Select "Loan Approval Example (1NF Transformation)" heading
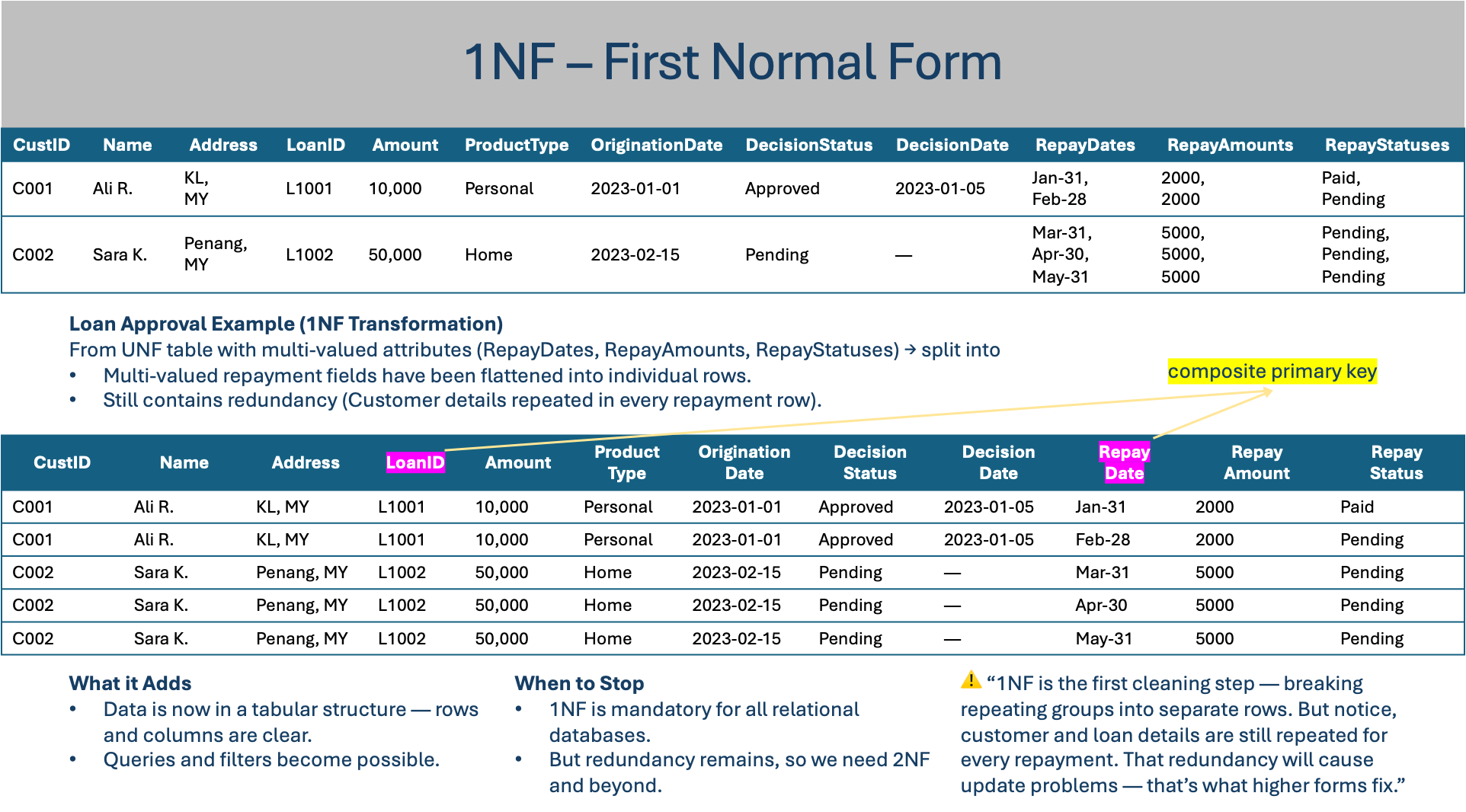The image size is (1466, 812). pos(286,324)
